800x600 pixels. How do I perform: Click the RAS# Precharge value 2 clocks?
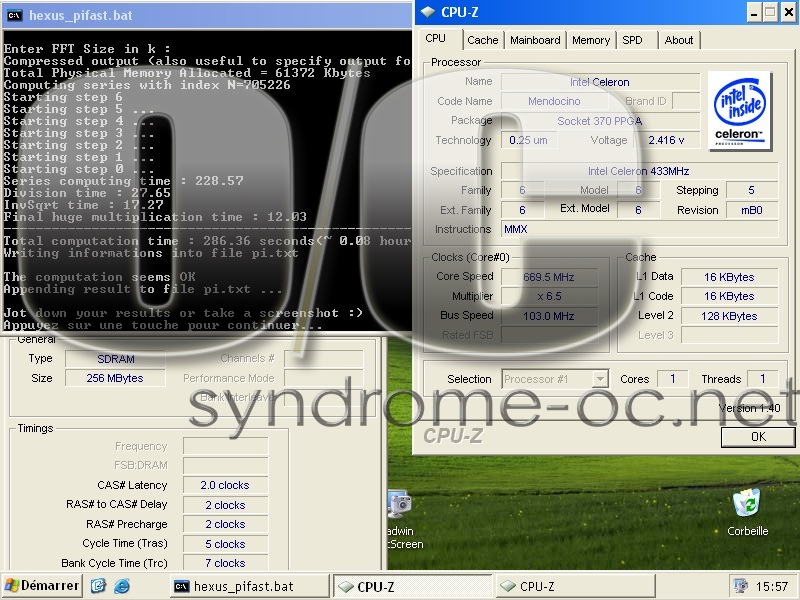click(226, 524)
